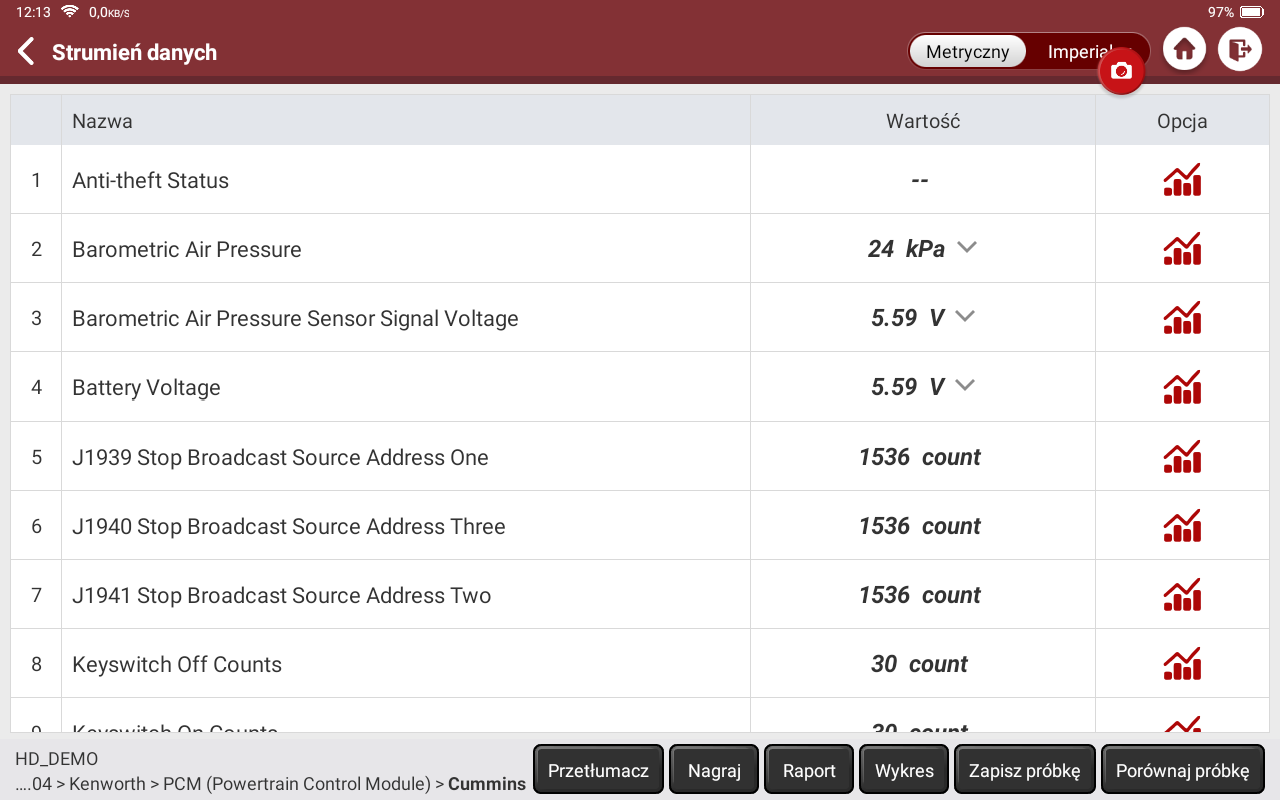View chart for J1939 Stop Broadcast row
Viewport: 1280px width, 800px height.
(1182, 457)
